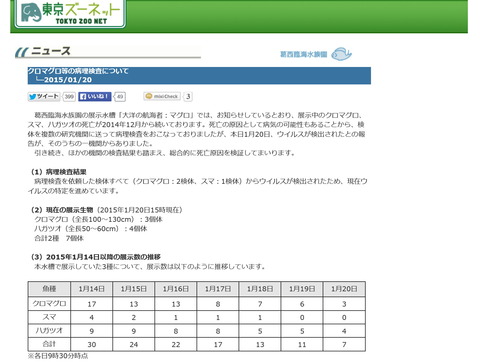The width and height of the screenshot is (480, 362).
Task: Click the 1月17日 column header
Action: (x=218, y=289)
